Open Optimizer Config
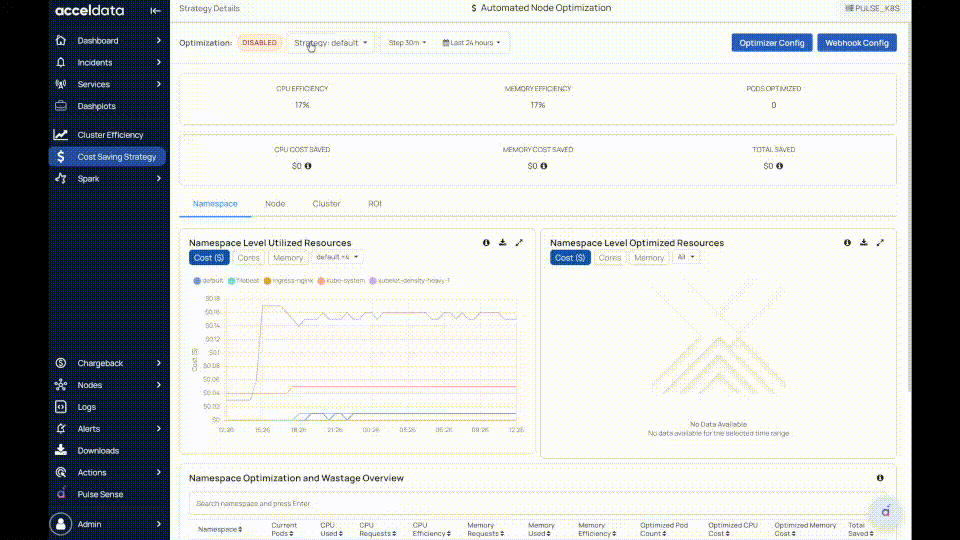 click(771, 43)
